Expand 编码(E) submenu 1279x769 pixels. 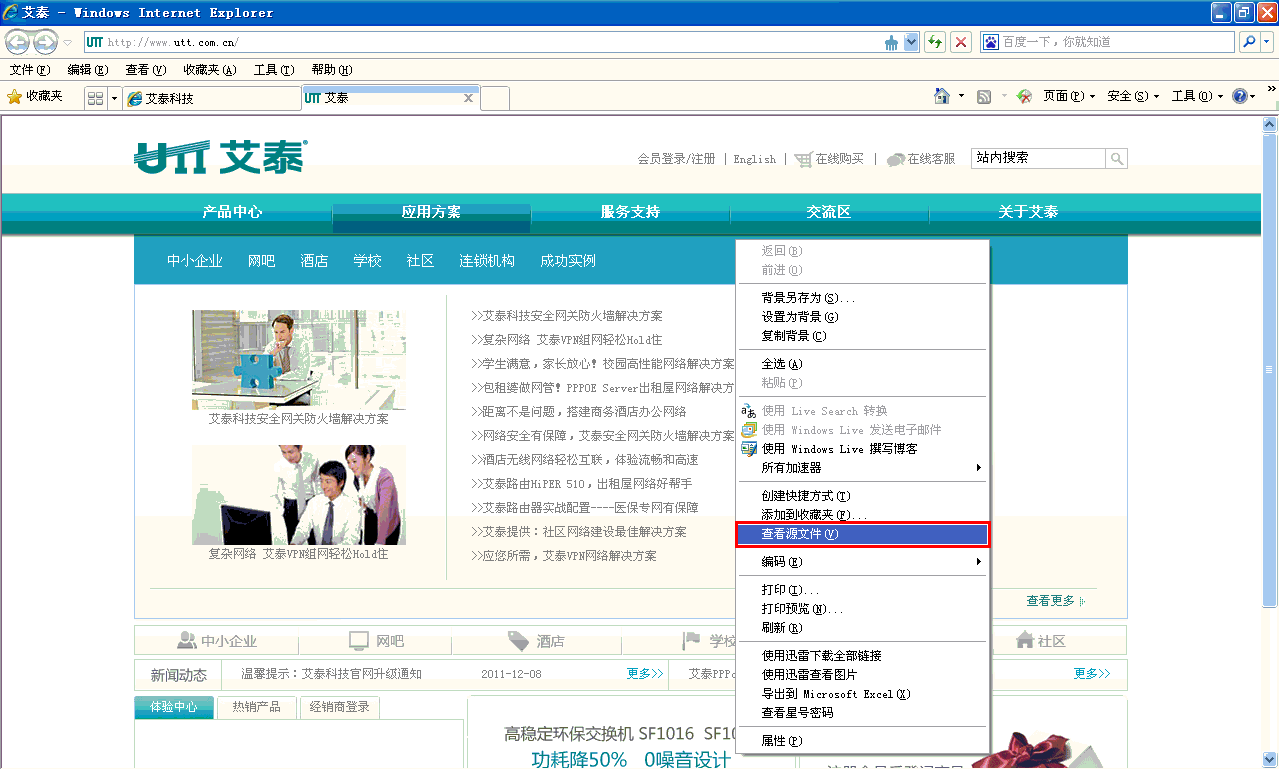(862, 562)
